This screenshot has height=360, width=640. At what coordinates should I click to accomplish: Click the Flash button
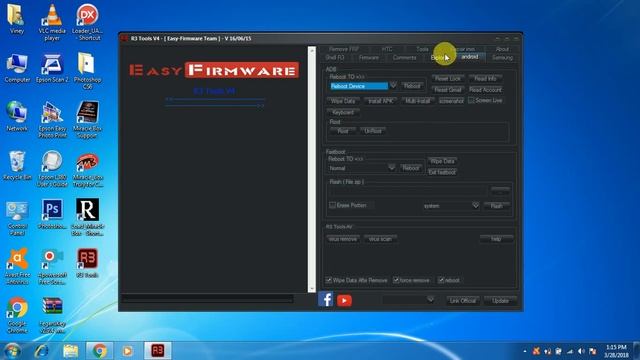(x=496, y=206)
